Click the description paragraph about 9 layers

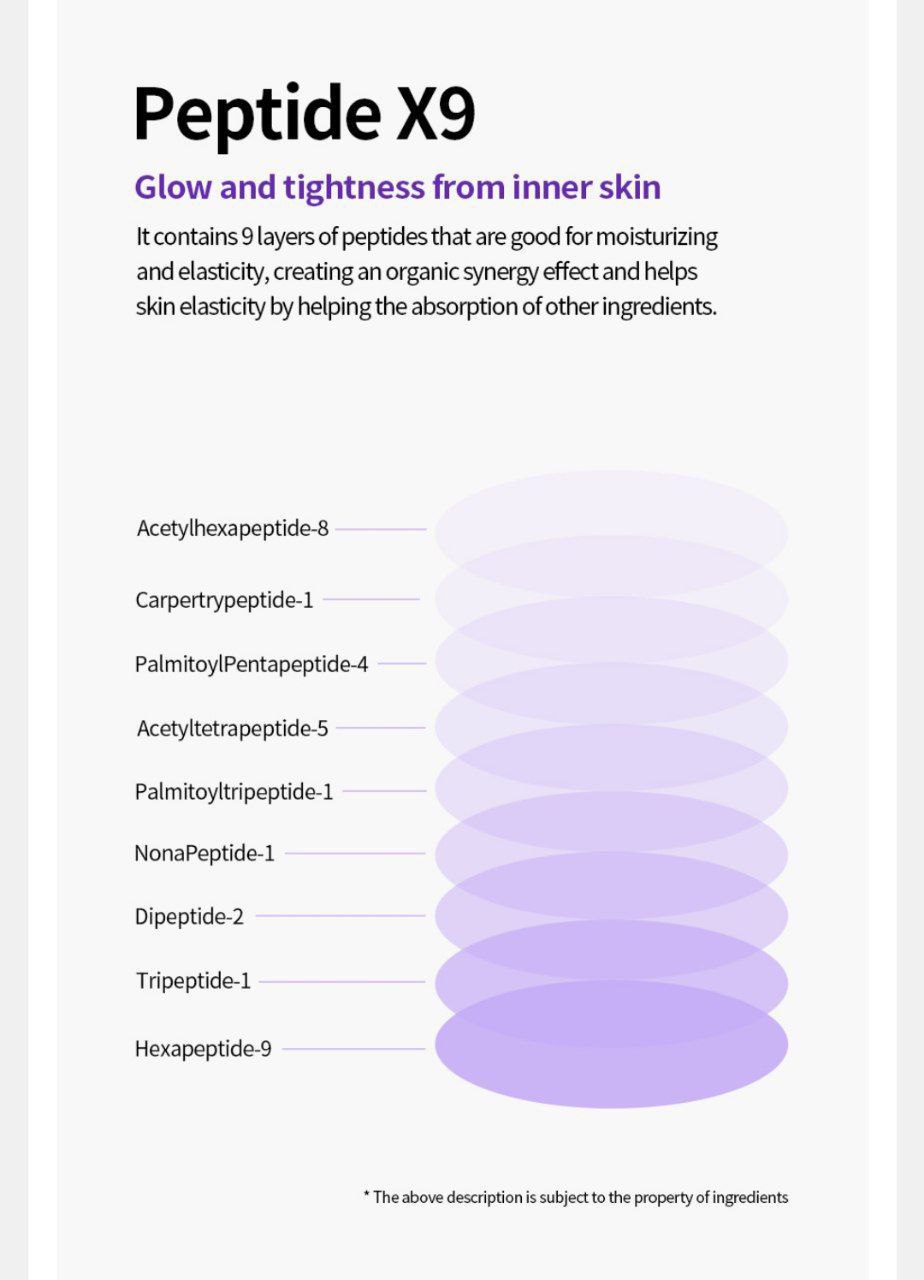pyautogui.click(x=426, y=272)
